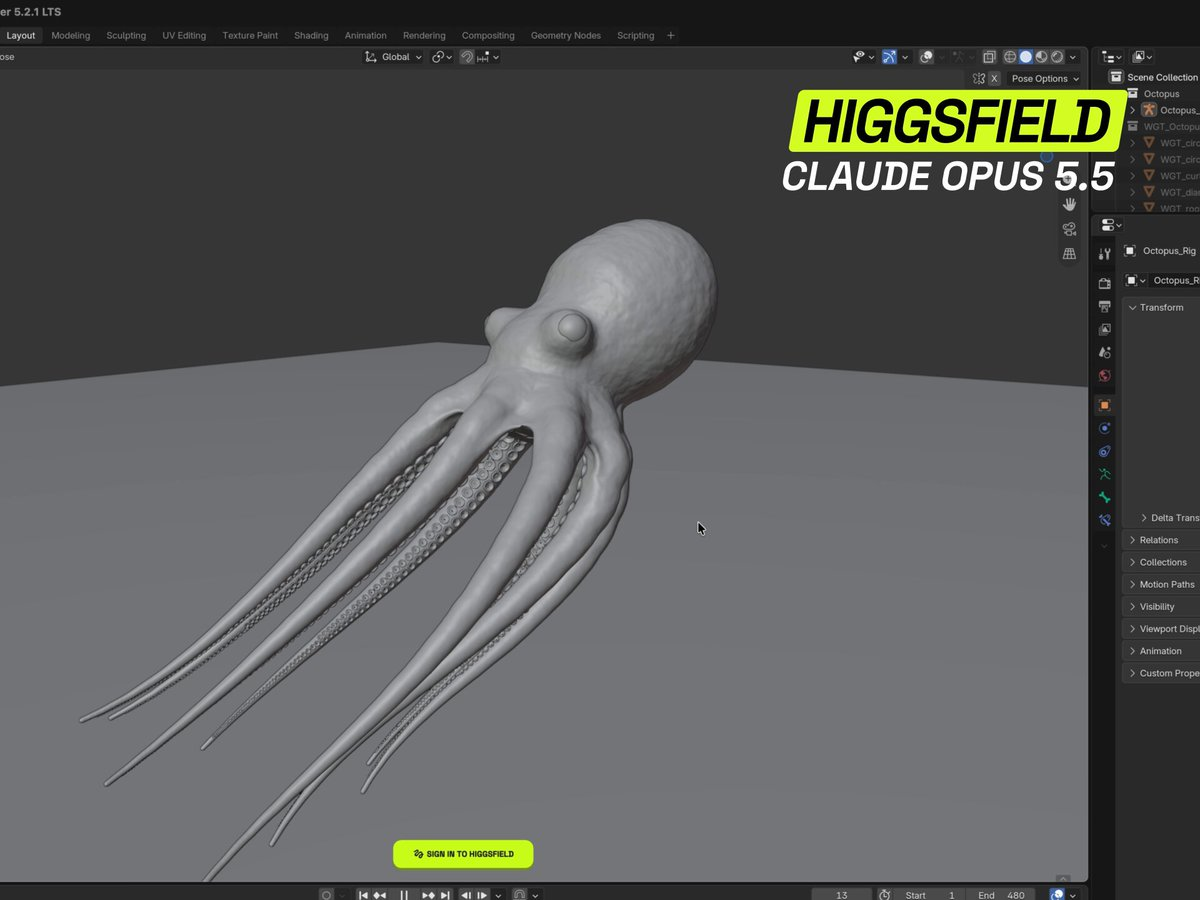This screenshot has height=900, width=1200.
Task: Open the Object properties orange square icon
Action: tap(1104, 405)
